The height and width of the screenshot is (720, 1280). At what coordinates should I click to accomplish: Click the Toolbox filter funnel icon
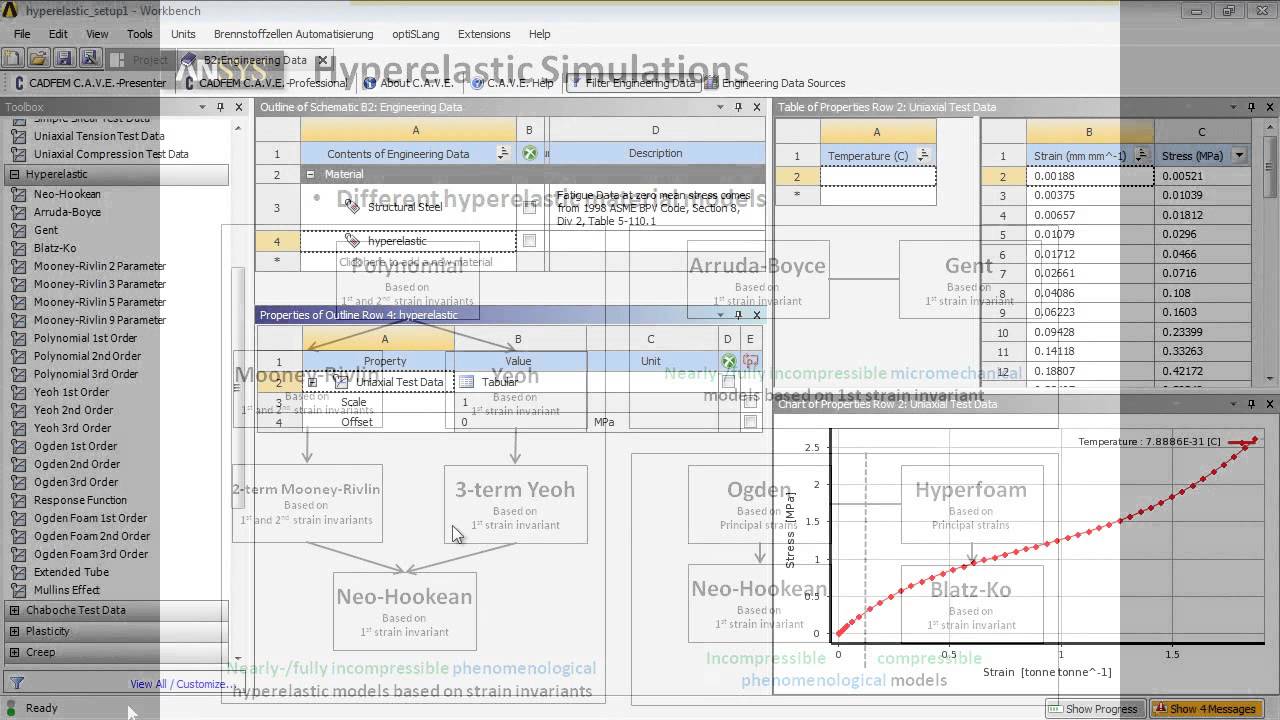pos(16,684)
